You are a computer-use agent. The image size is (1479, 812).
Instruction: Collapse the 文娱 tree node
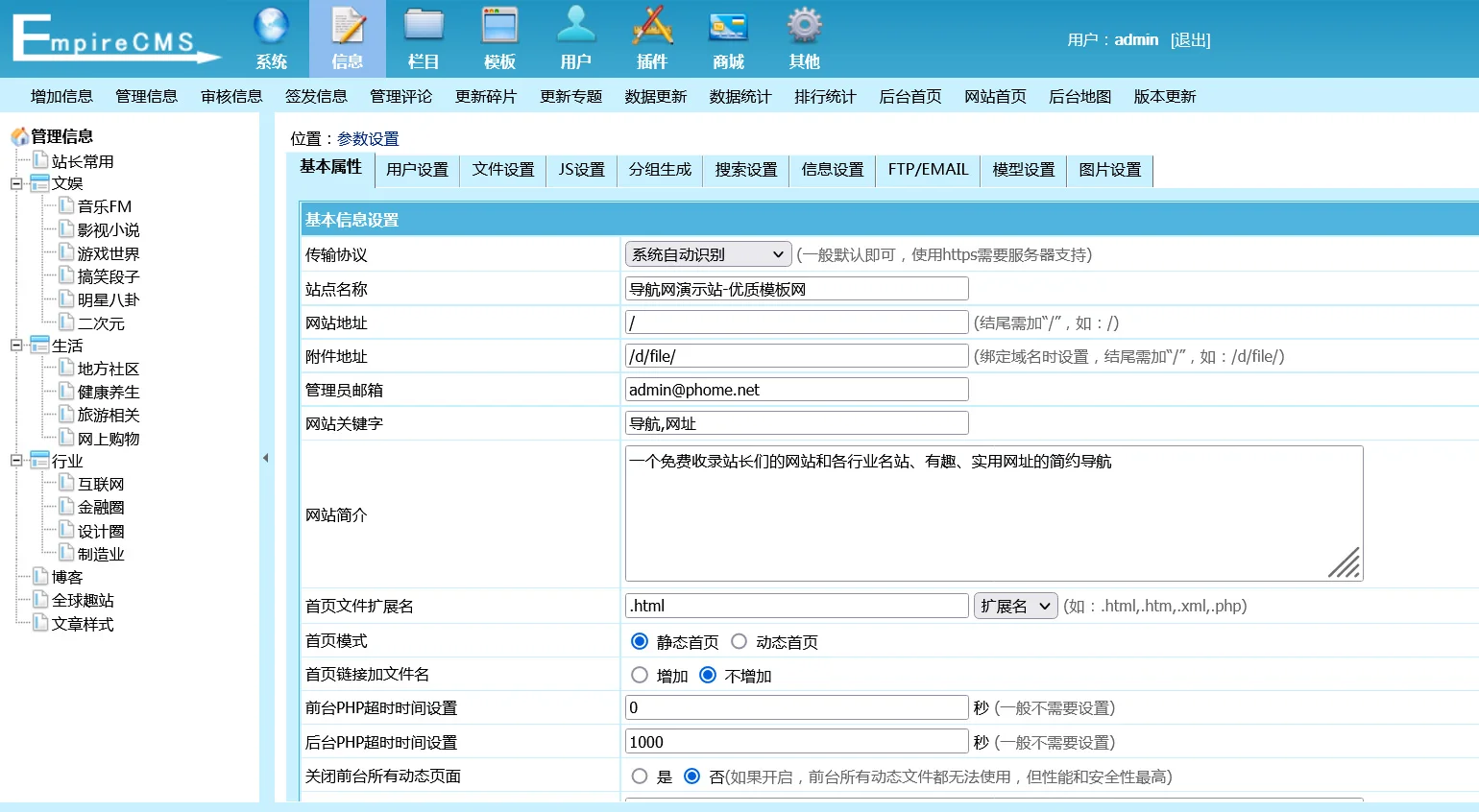point(16,183)
